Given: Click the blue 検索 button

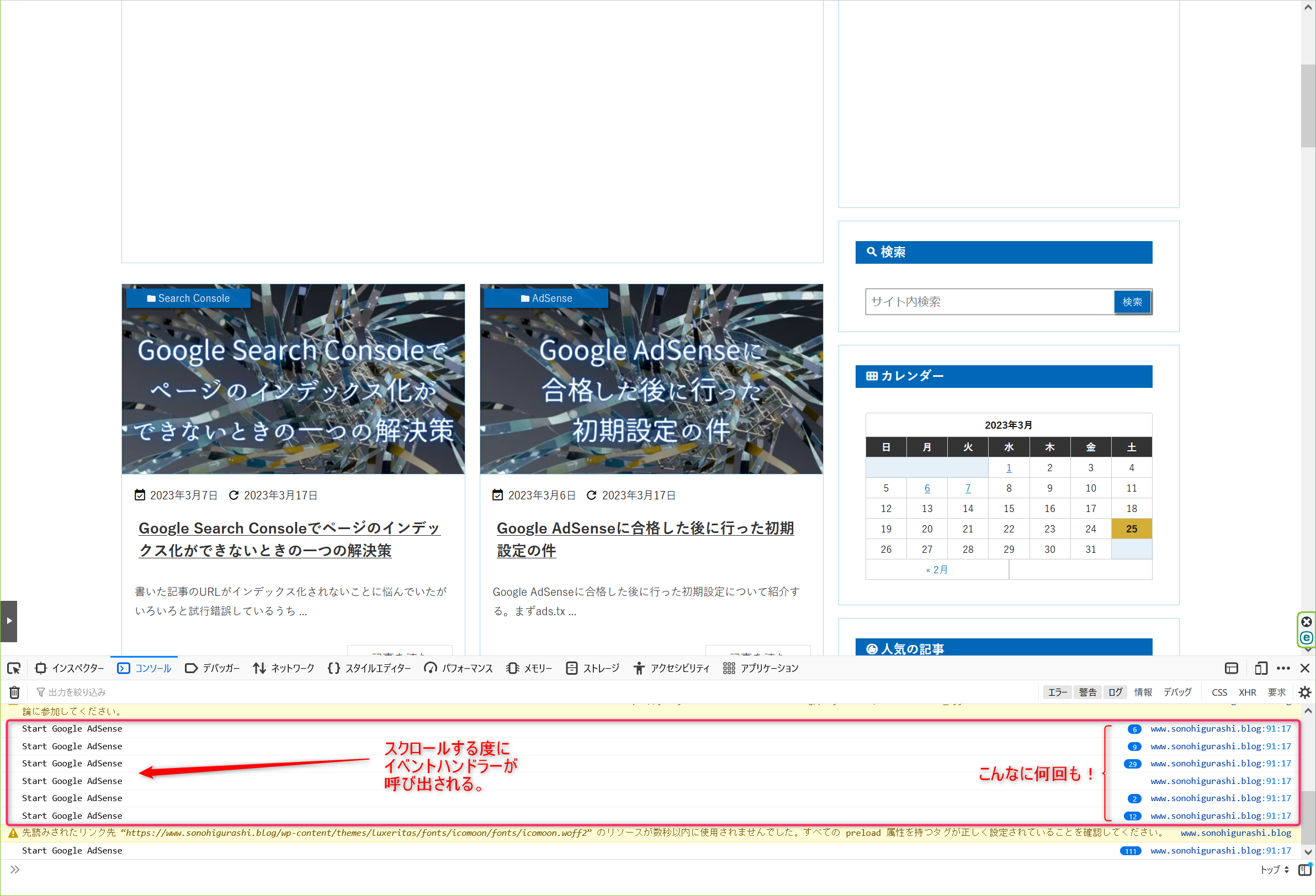Looking at the screenshot, I should 1132,302.
